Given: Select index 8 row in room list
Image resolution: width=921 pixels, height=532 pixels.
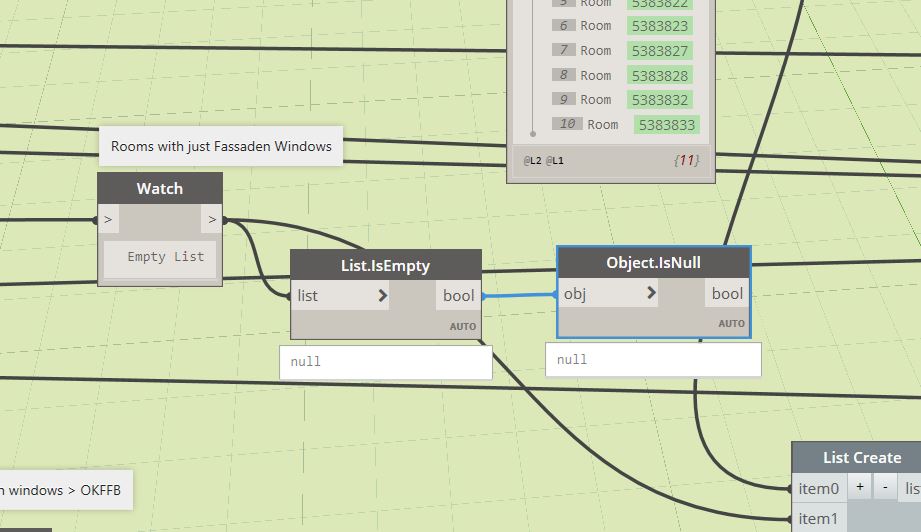Looking at the screenshot, I should point(623,76).
